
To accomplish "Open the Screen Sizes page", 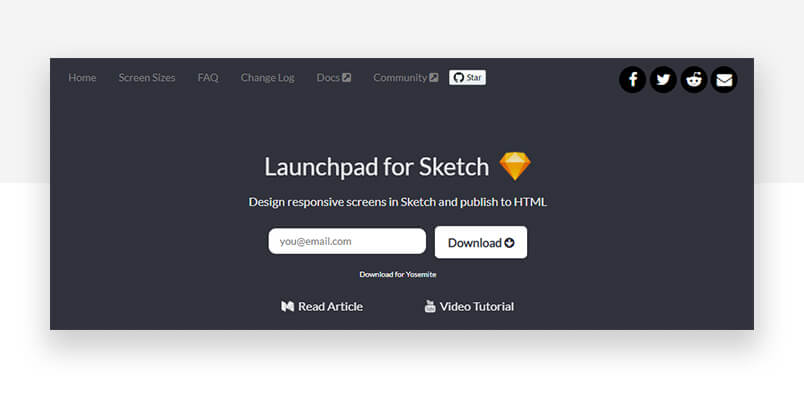I will click(147, 77).
